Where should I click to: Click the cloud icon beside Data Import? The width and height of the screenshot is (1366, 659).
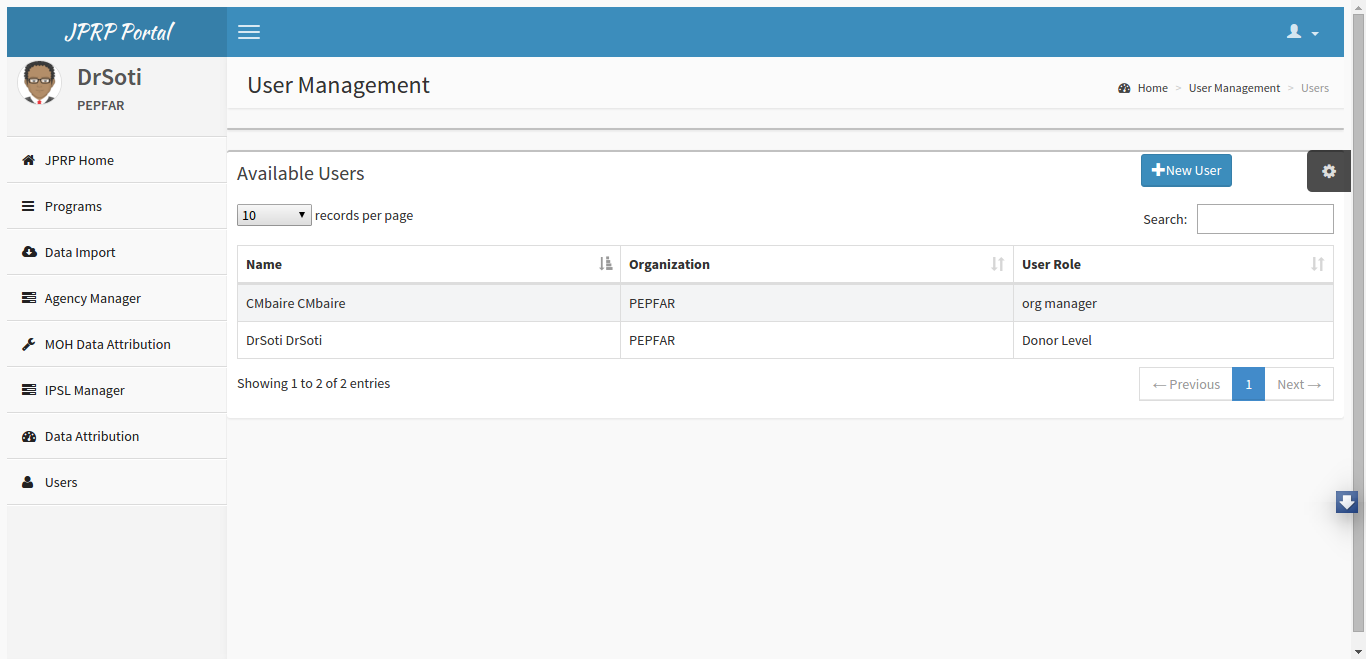[28, 252]
